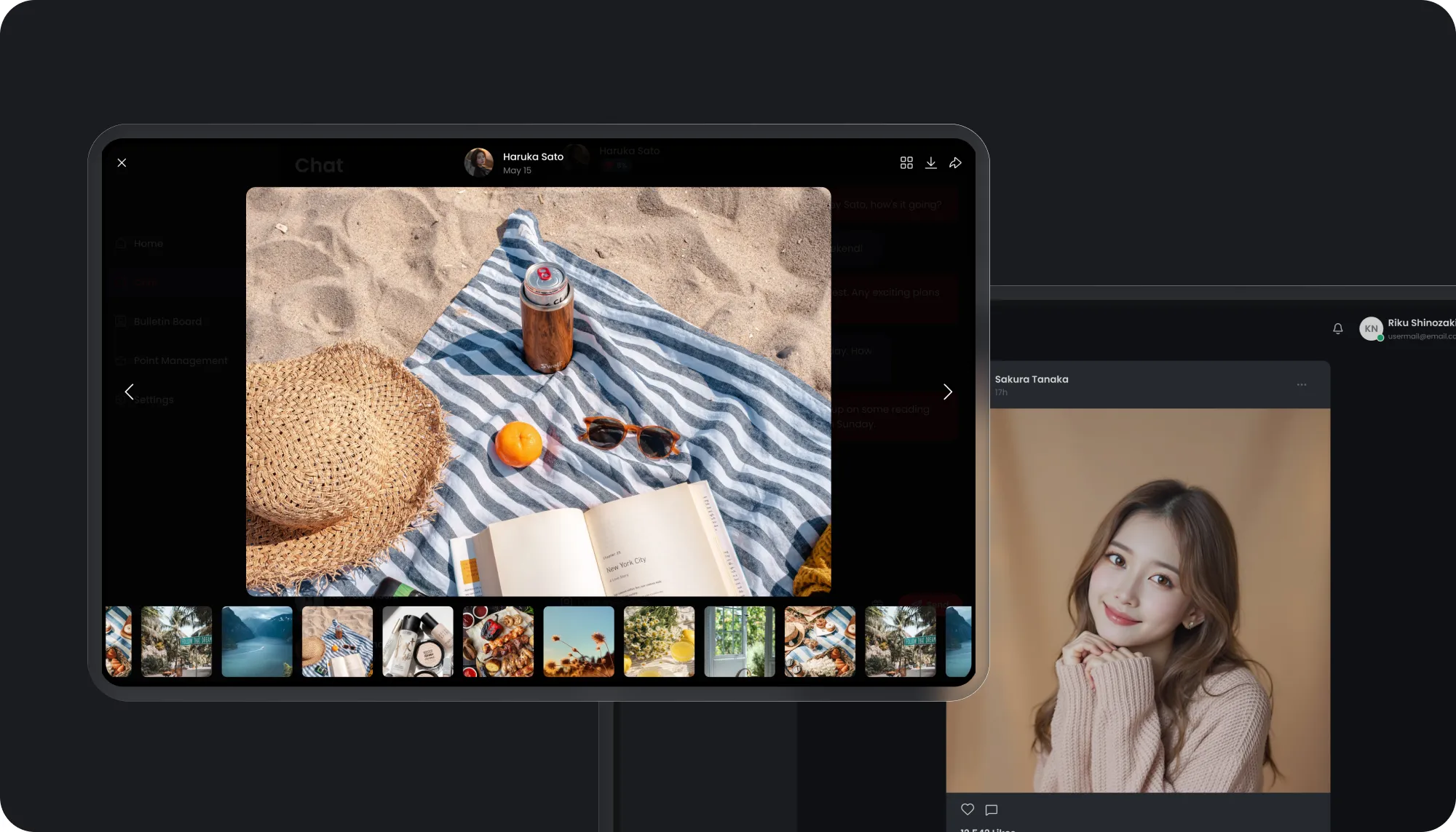The width and height of the screenshot is (1456, 832).
Task: Select the lemons and daisies thumbnail
Action: tap(659, 641)
